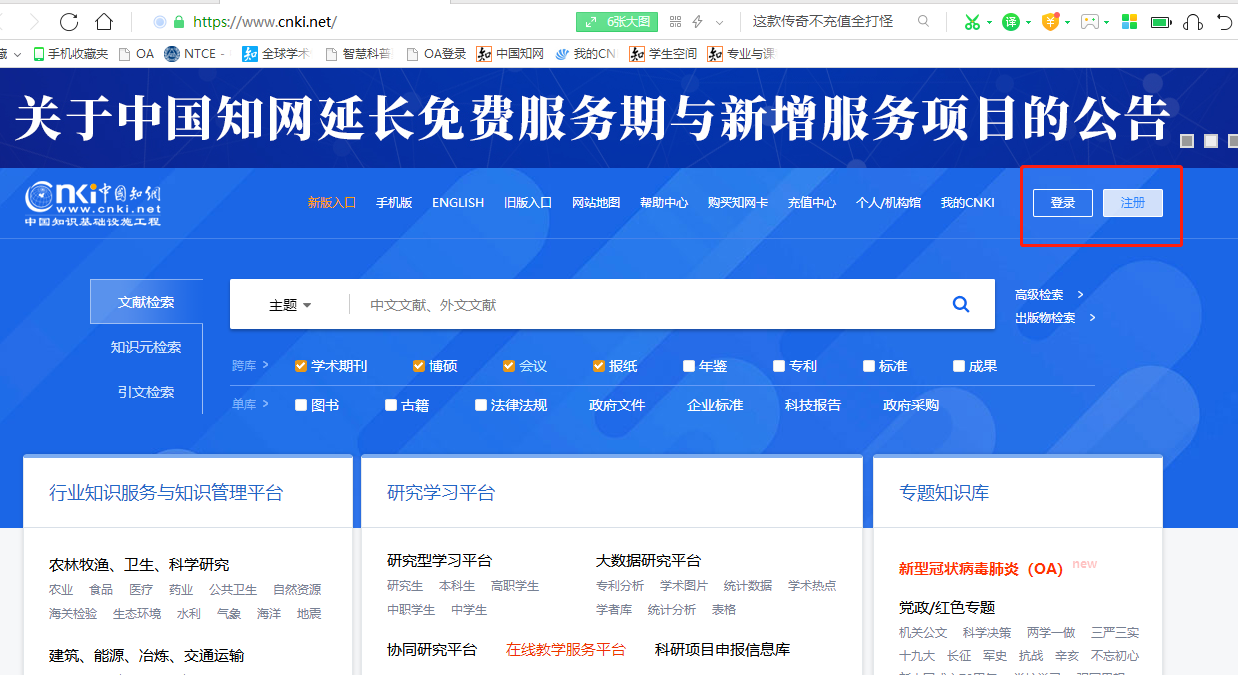The image size is (1238, 675).
Task: Click the 登录 login button
Action: tap(1063, 203)
